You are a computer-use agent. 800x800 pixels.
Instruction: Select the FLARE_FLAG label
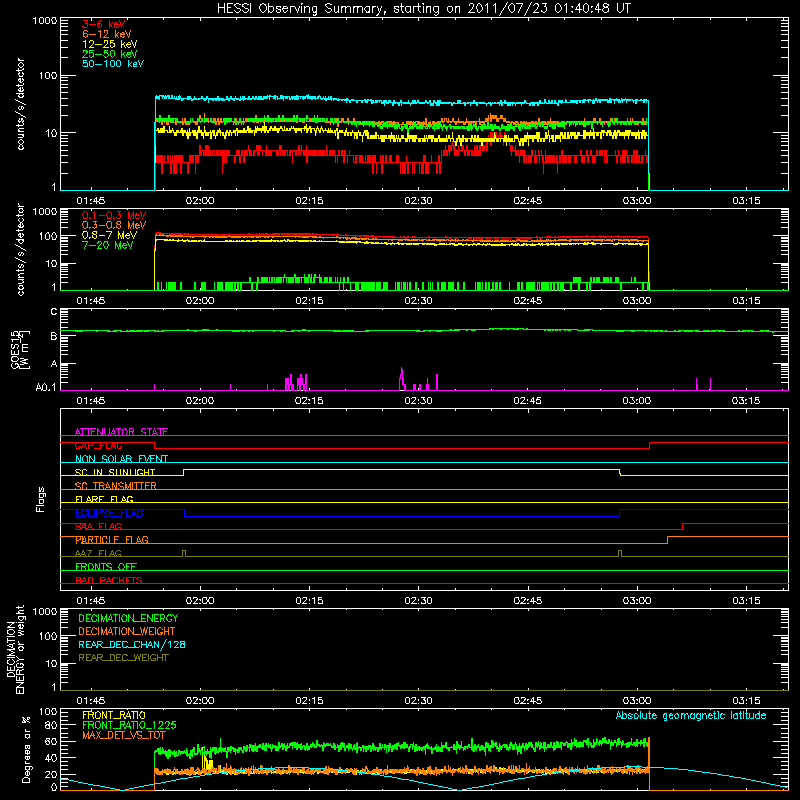[x=104, y=499]
